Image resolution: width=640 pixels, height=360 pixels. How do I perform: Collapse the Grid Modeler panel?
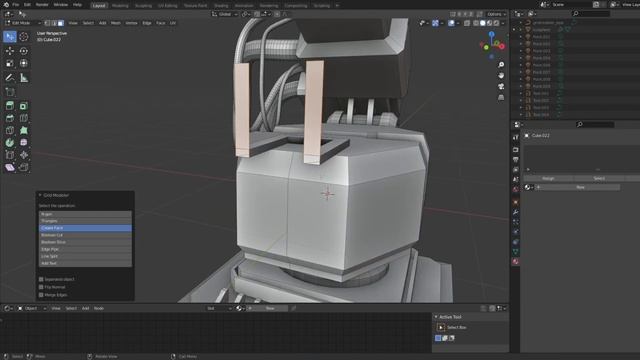tap(40, 196)
